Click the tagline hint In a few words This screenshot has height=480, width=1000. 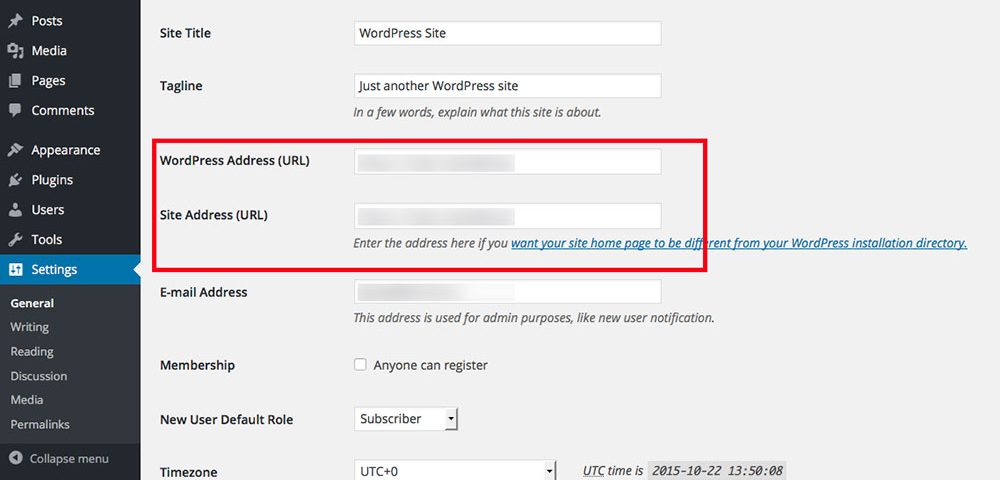pyautogui.click(x=477, y=113)
